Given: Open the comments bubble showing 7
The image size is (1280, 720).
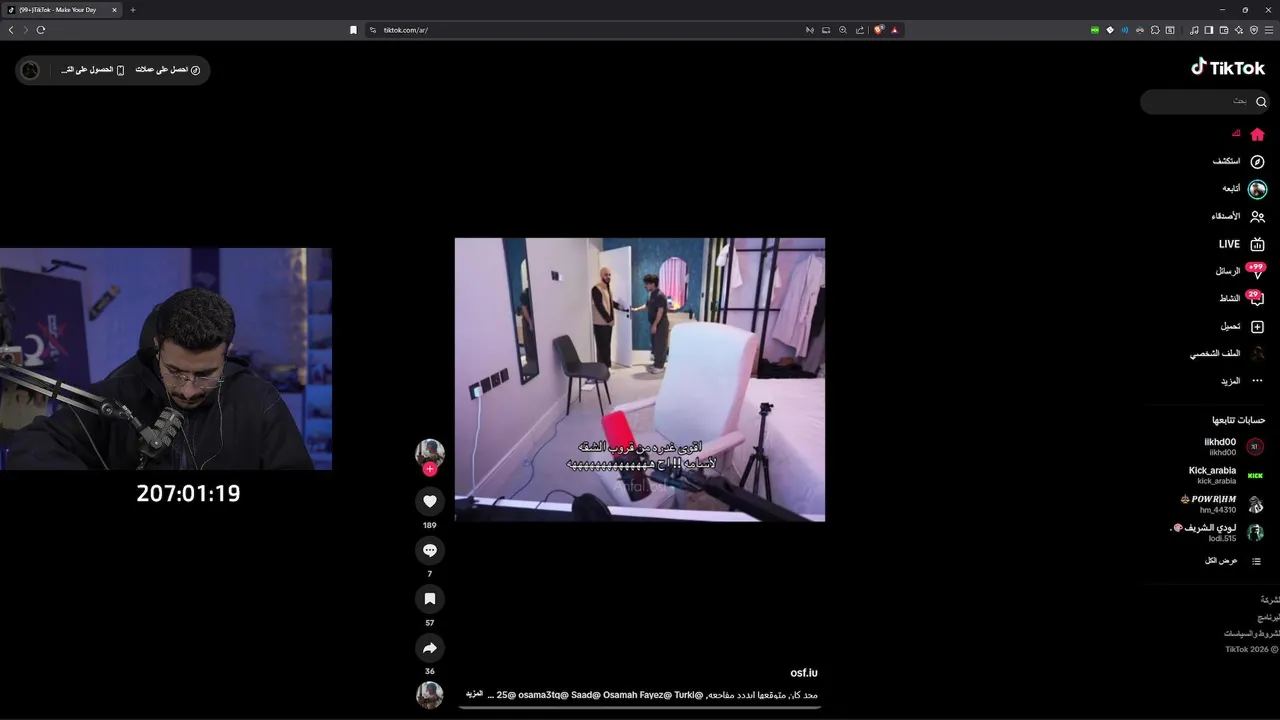Looking at the screenshot, I should [430, 550].
